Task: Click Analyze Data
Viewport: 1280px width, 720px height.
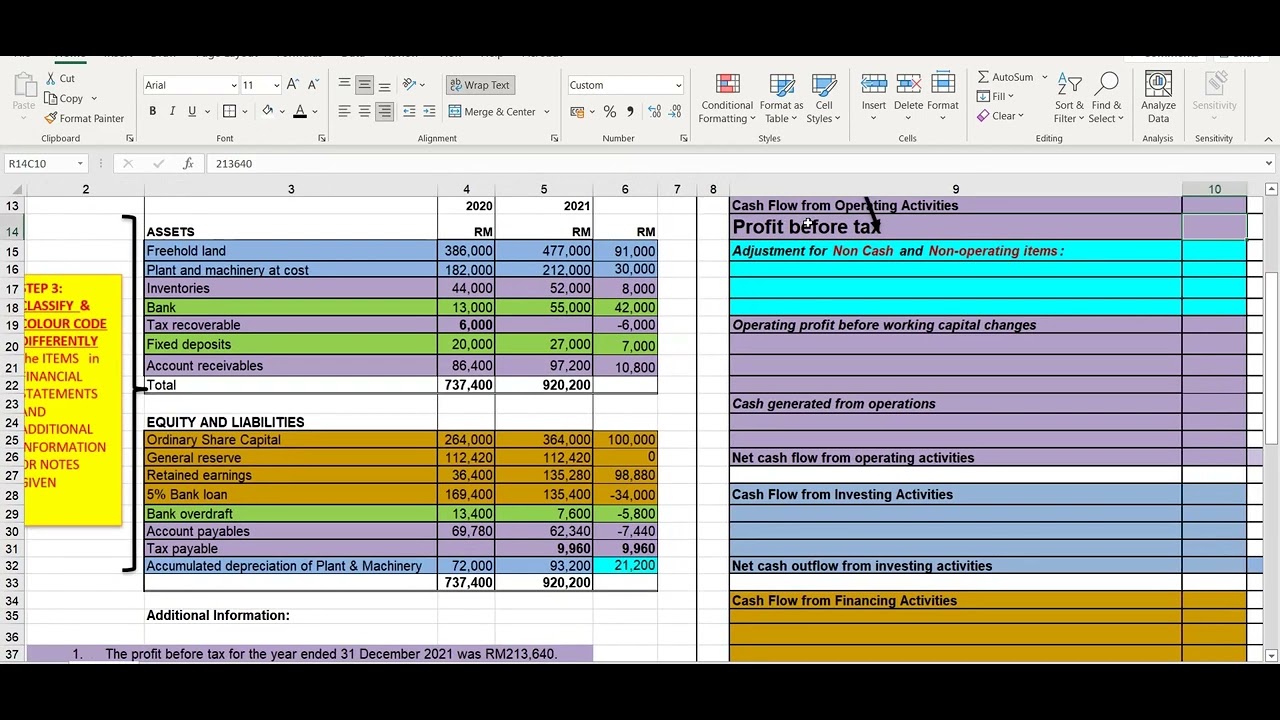Action: point(1158,98)
